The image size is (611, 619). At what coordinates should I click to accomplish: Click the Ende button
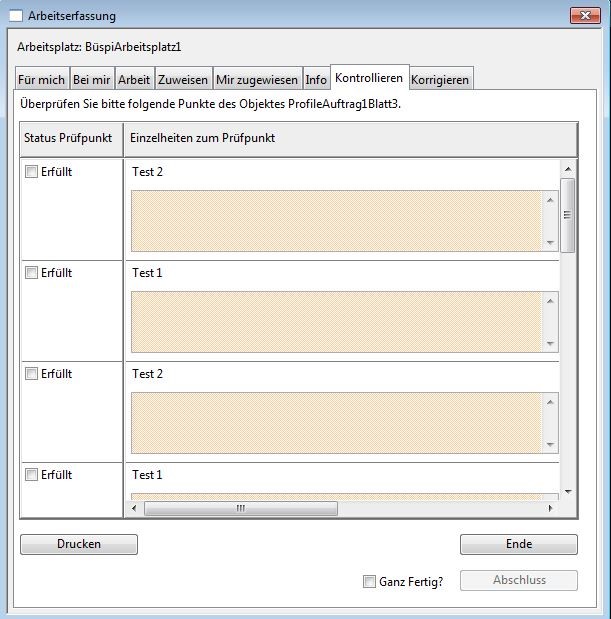click(x=518, y=544)
